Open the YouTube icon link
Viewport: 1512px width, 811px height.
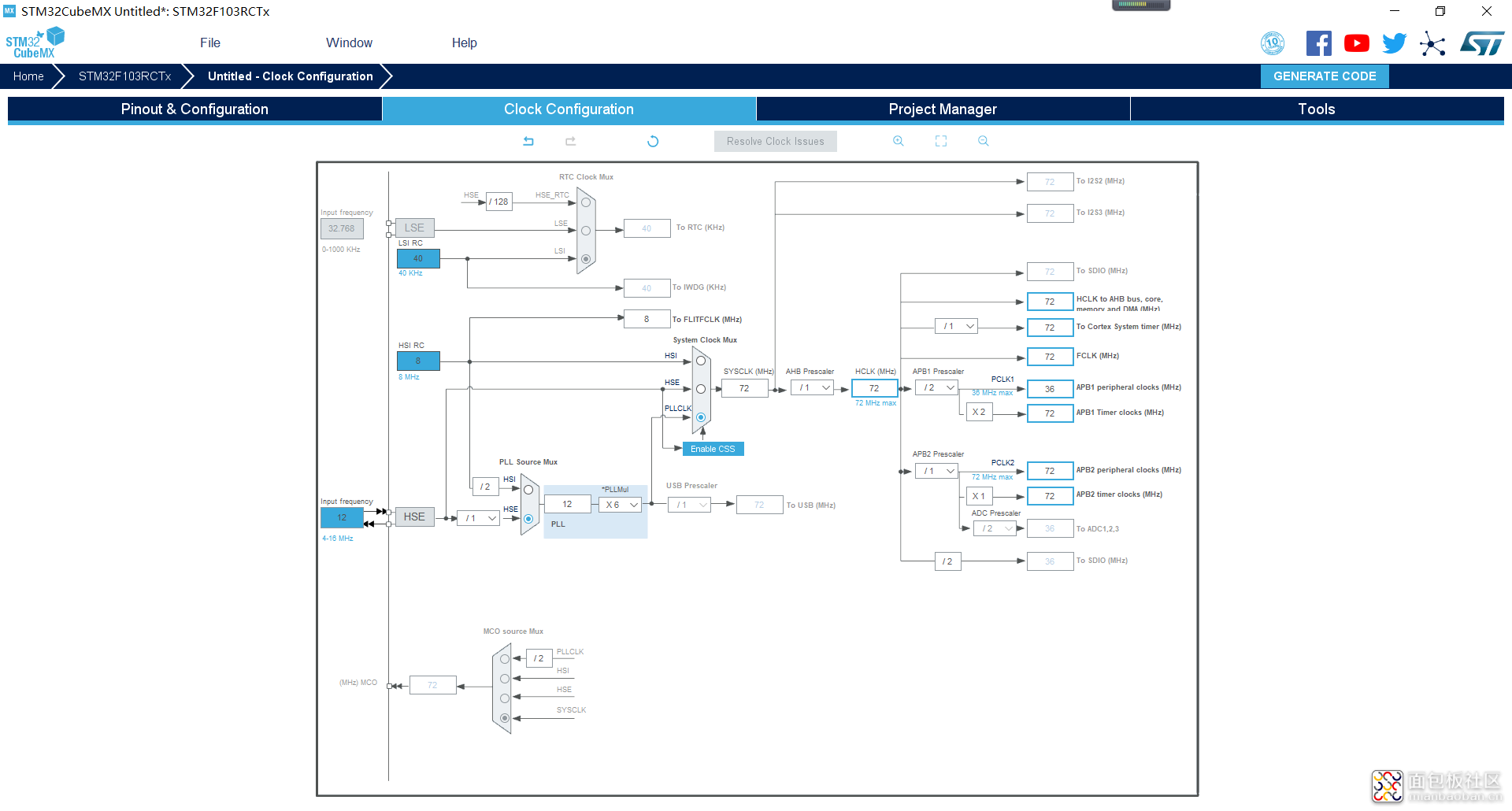click(1357, 43)
